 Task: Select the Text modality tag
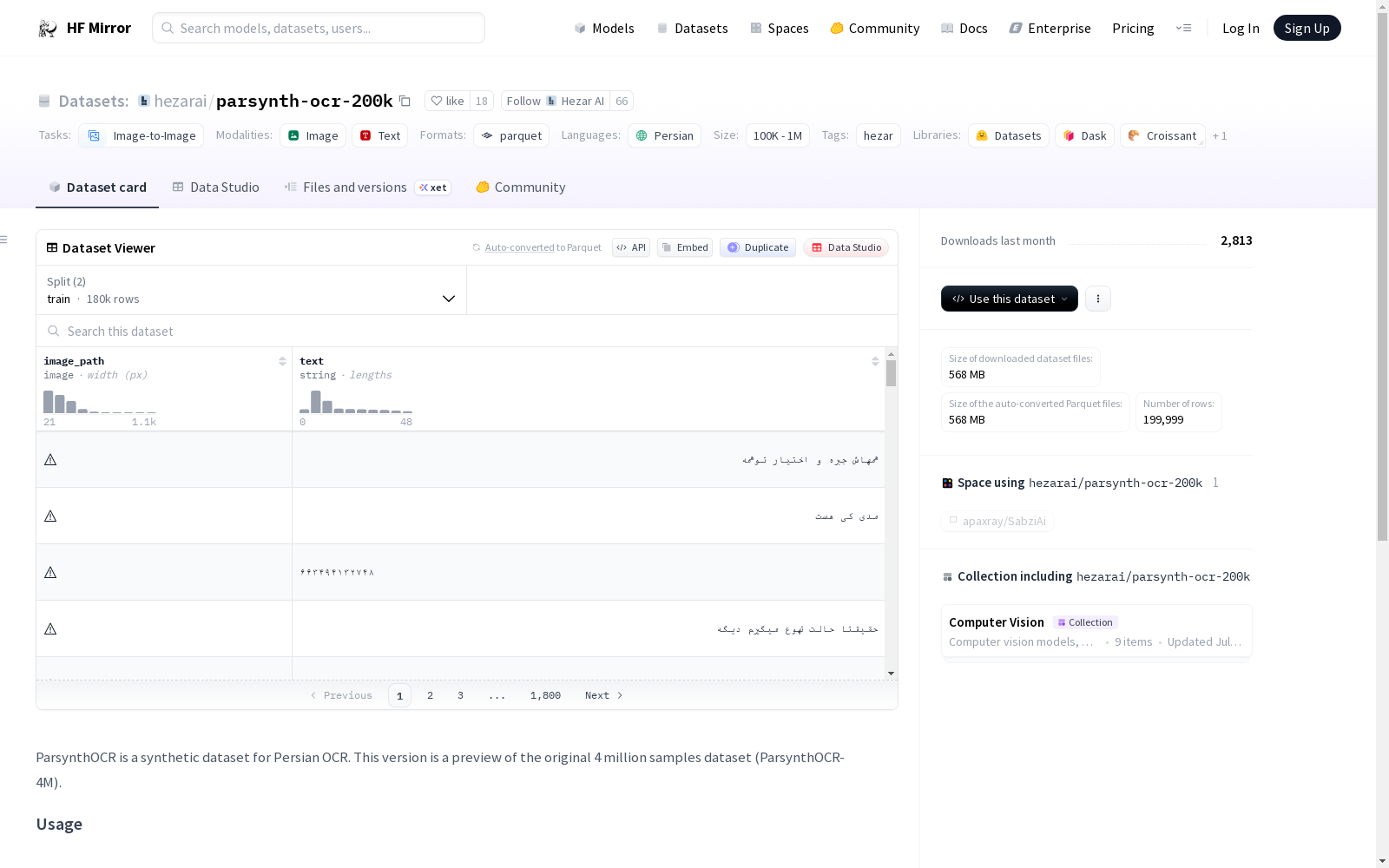pos(379,135)
